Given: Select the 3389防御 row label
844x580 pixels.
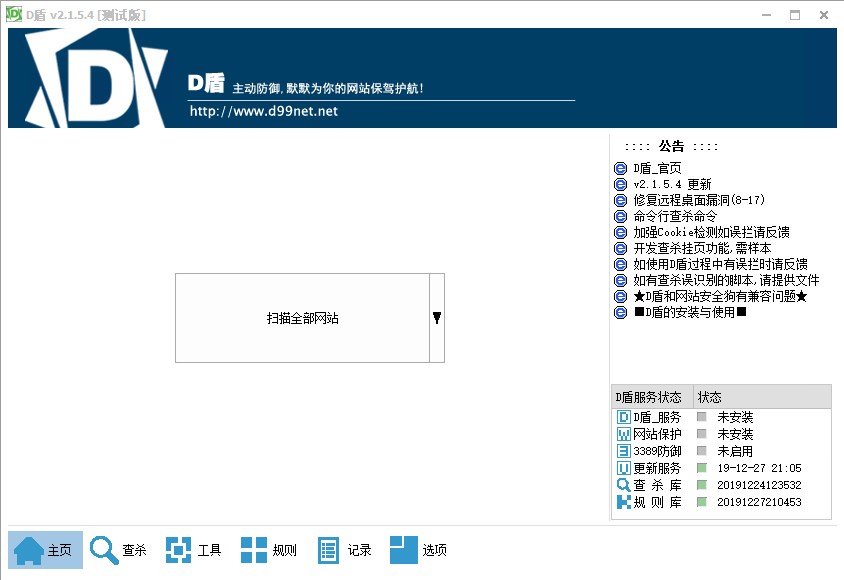Looking at the screenshot, I should [657, 451].
